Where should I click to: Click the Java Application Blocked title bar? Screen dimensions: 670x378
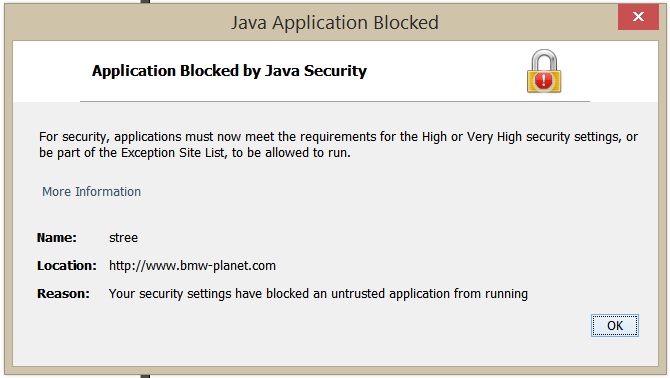335,22
